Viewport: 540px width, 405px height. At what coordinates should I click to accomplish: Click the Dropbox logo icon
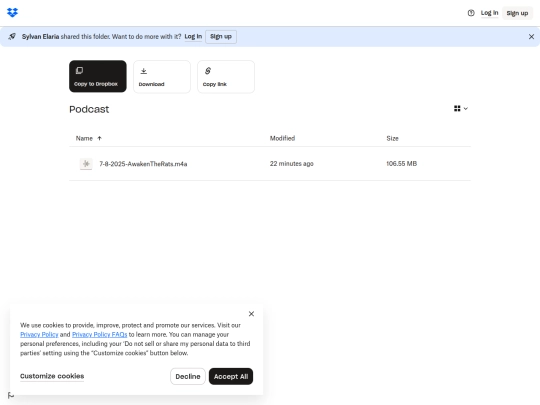point(12,13)
